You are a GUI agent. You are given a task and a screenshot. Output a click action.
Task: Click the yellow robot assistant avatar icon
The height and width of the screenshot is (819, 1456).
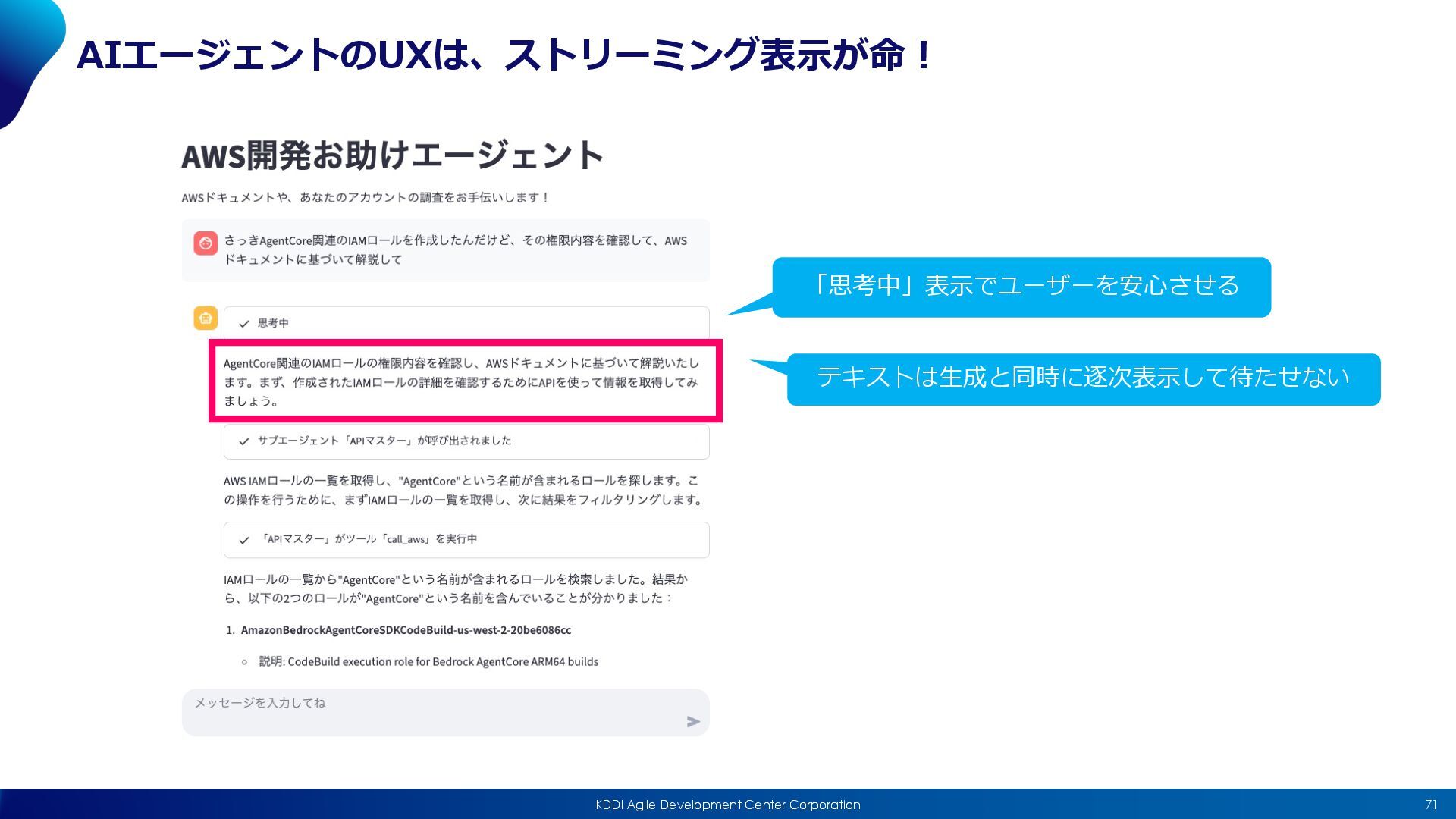206,318
